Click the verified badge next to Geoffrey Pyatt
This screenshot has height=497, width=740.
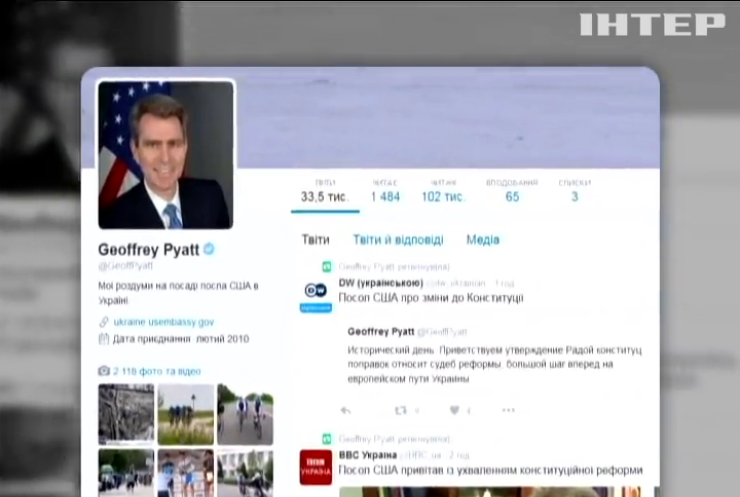pyautogui.click(x=209, y=249)
